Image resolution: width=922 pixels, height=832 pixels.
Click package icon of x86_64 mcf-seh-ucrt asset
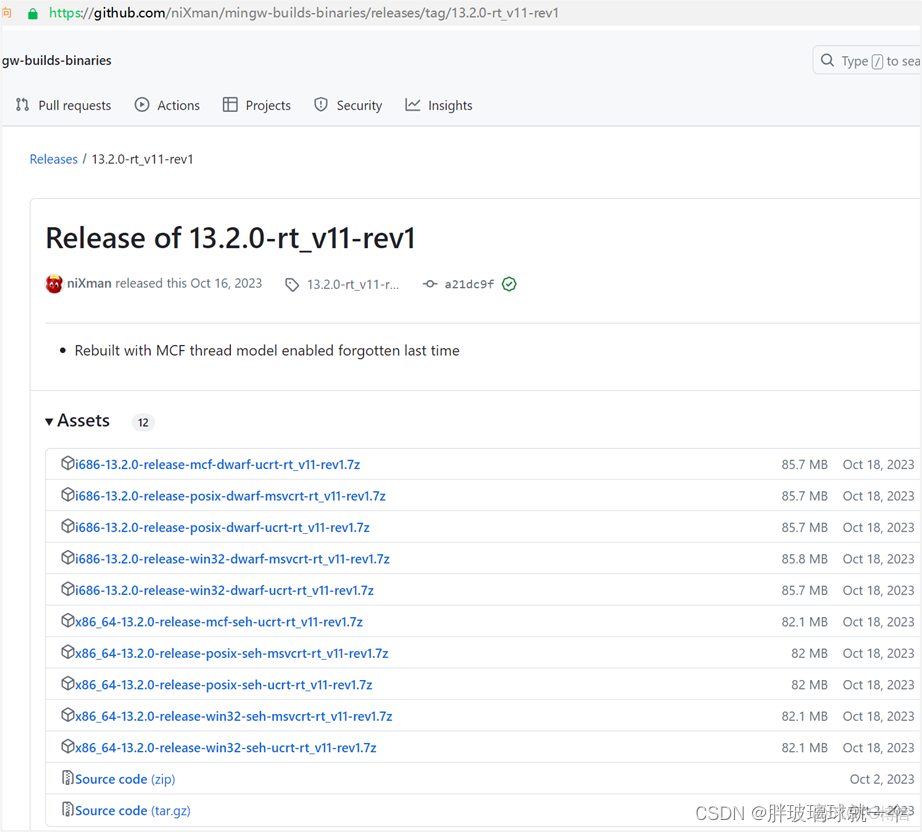(68, 621)
